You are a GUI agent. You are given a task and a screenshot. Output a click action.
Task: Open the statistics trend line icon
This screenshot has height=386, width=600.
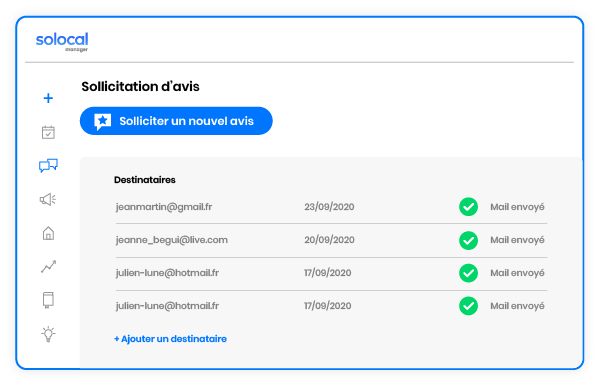coord(49,267)
